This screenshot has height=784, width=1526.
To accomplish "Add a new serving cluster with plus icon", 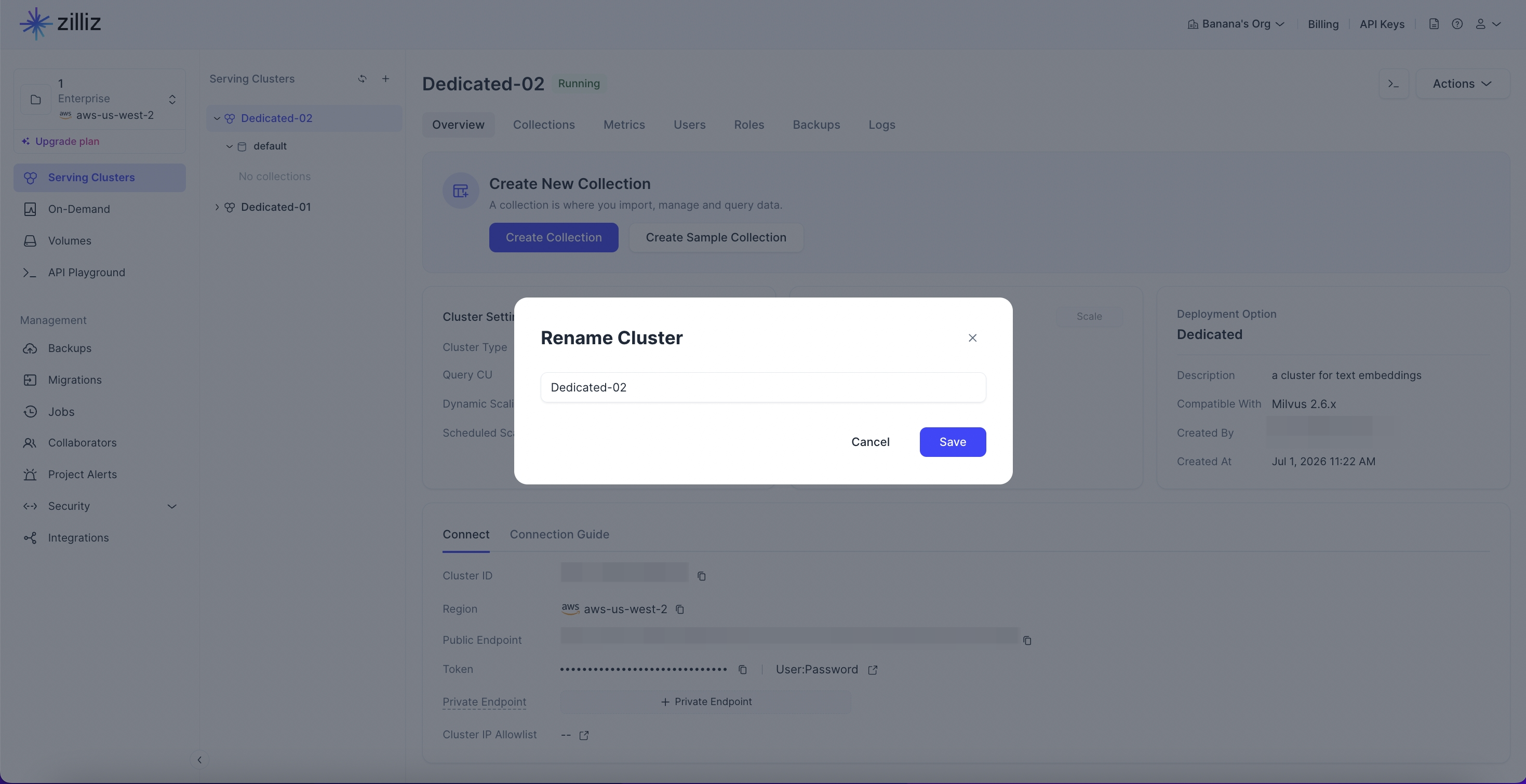I will click(x=385, y=79).
